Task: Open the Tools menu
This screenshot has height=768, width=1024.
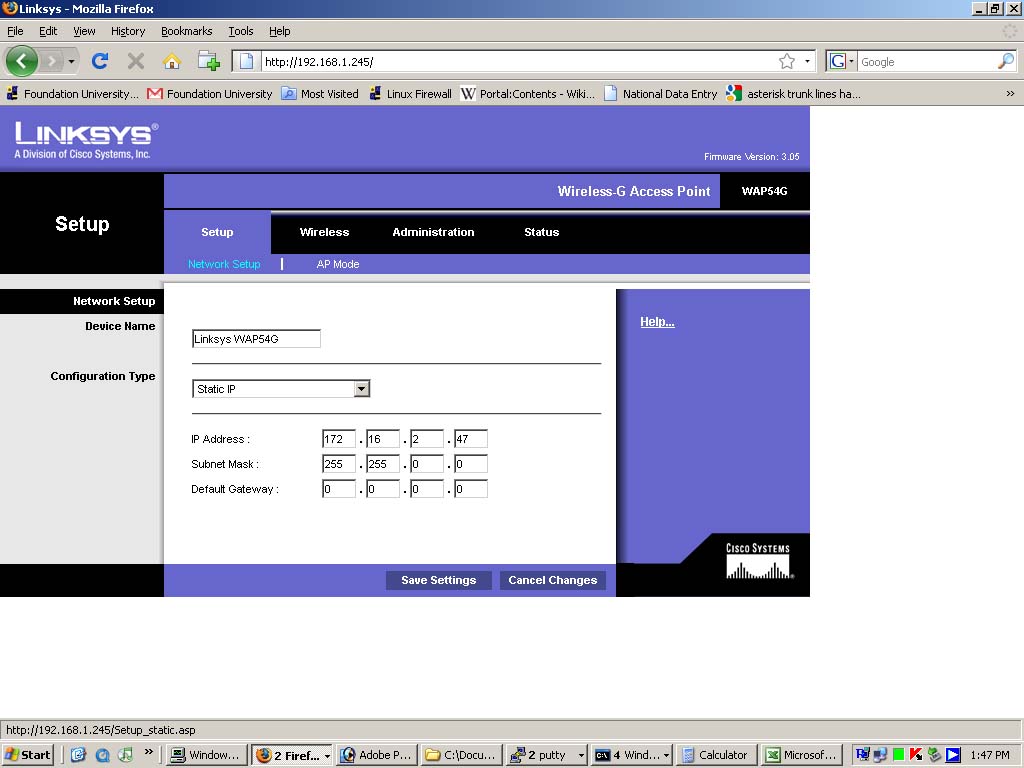Action: coord(240,31)
